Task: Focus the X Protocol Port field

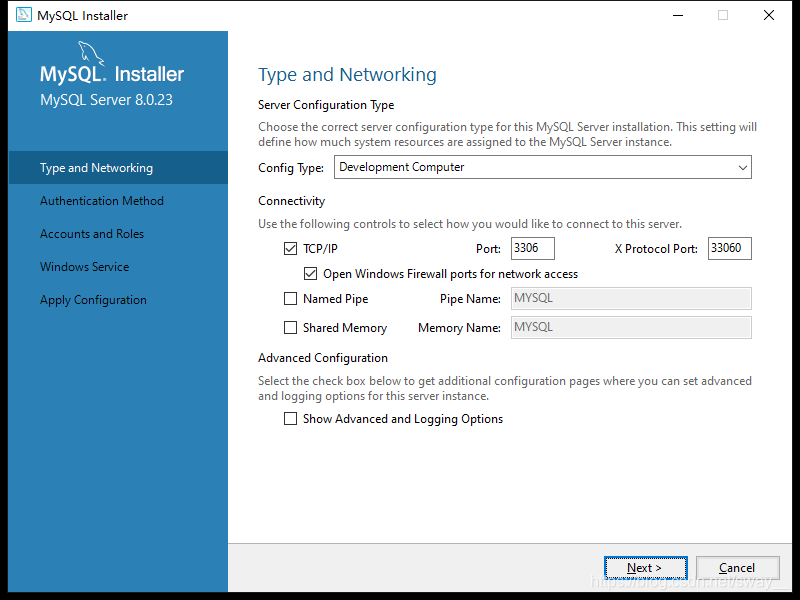Action: click(x=730, y=248)
